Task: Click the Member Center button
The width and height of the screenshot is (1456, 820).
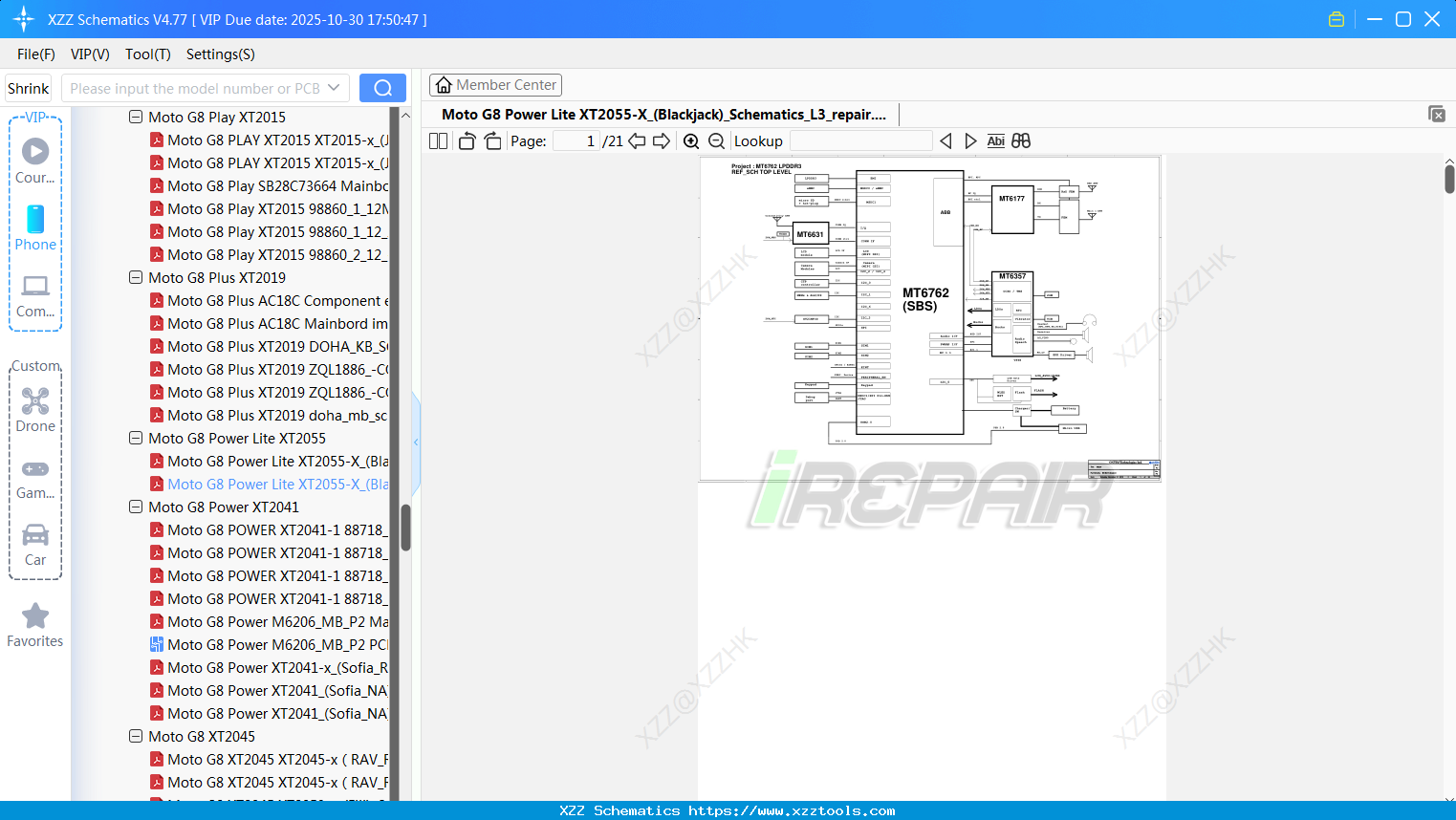Action: (x=495, y=84)
